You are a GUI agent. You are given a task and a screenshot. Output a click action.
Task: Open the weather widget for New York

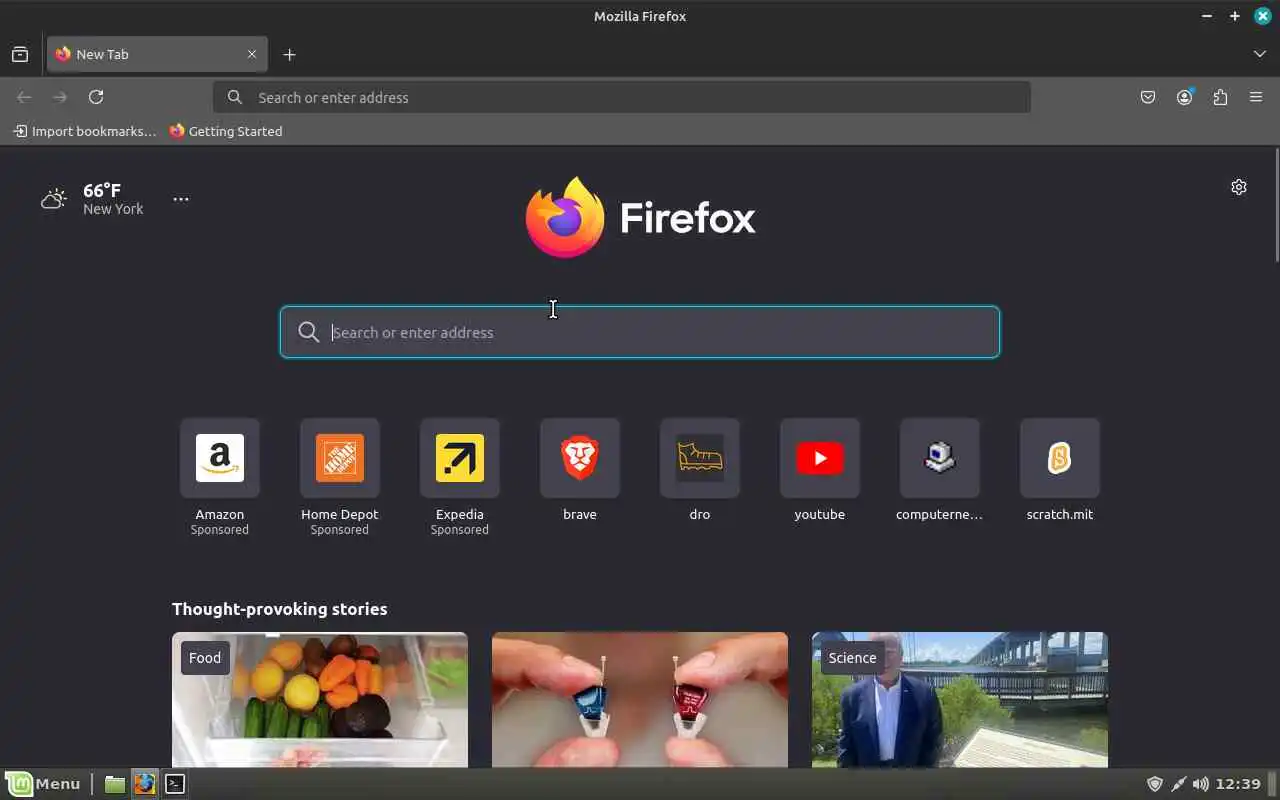92,199
